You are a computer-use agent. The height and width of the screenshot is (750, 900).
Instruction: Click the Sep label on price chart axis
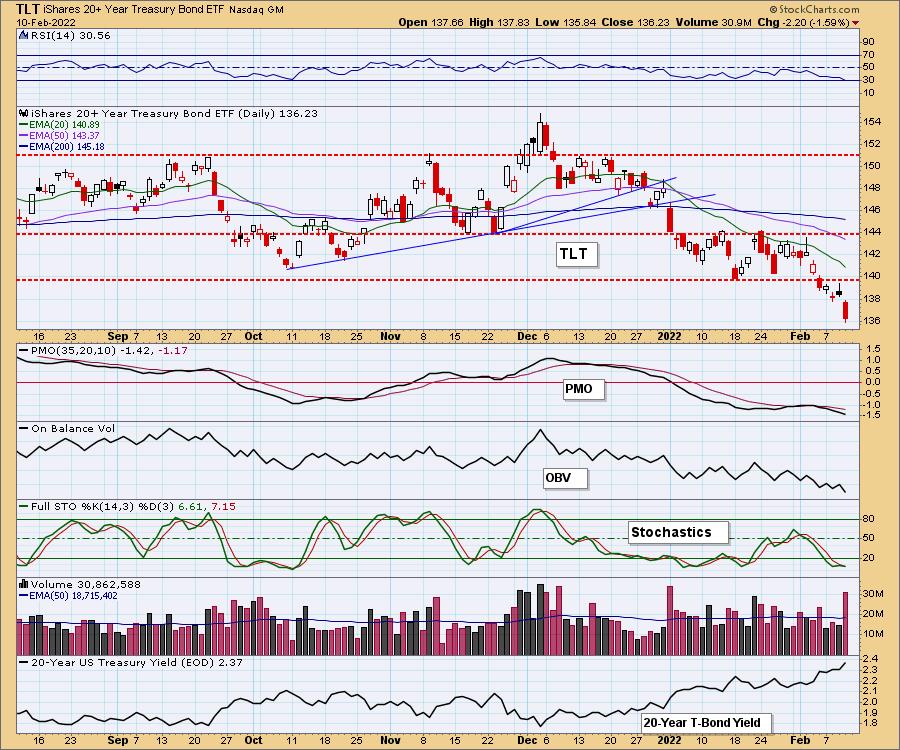(118, 336)
